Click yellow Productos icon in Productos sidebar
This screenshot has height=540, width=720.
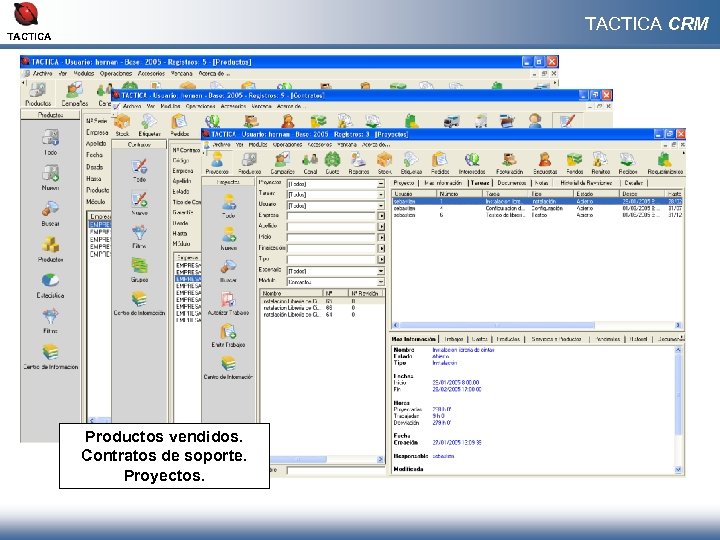[51, 249]
